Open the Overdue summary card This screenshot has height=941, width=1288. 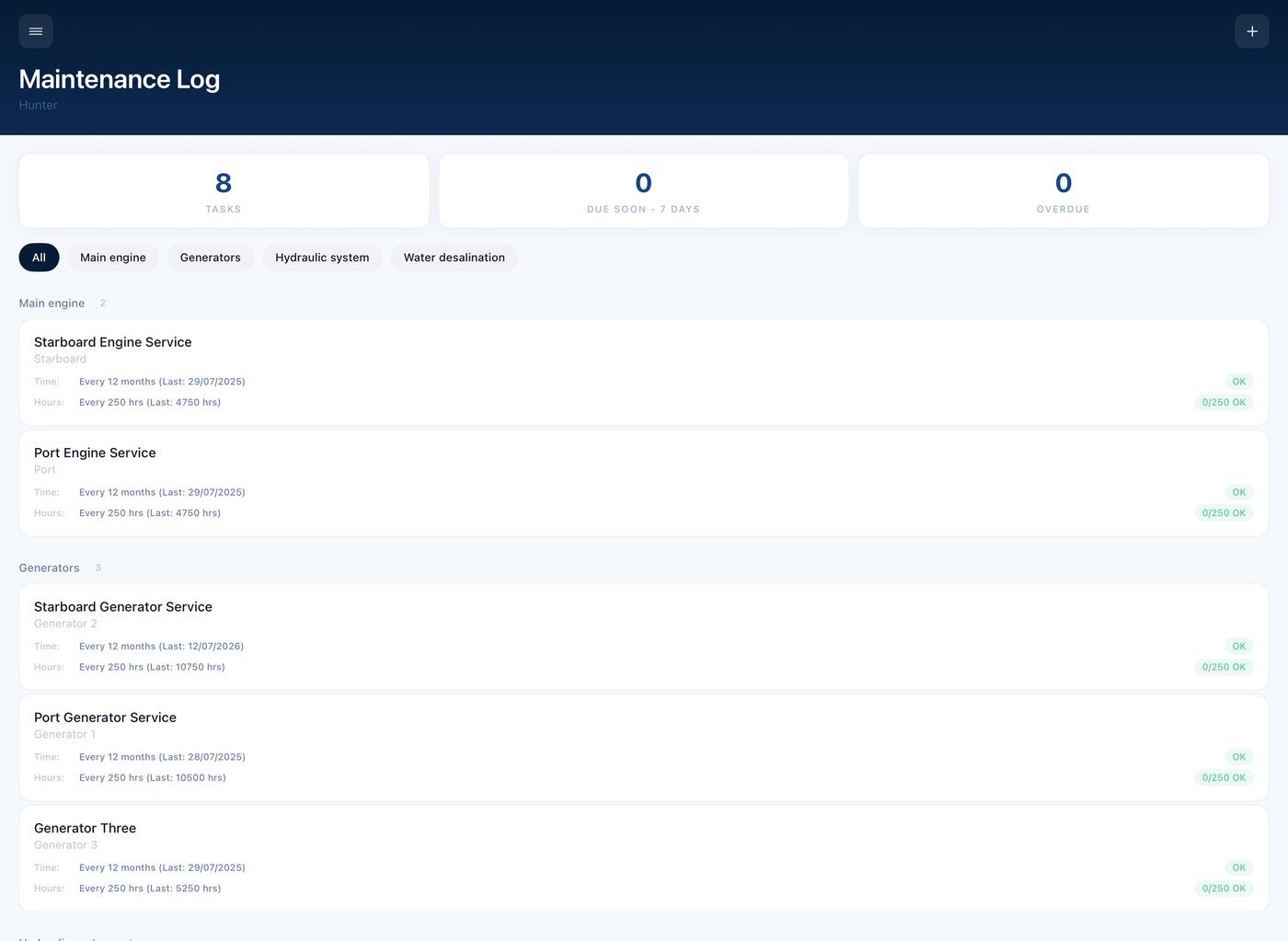[1064, 191]
